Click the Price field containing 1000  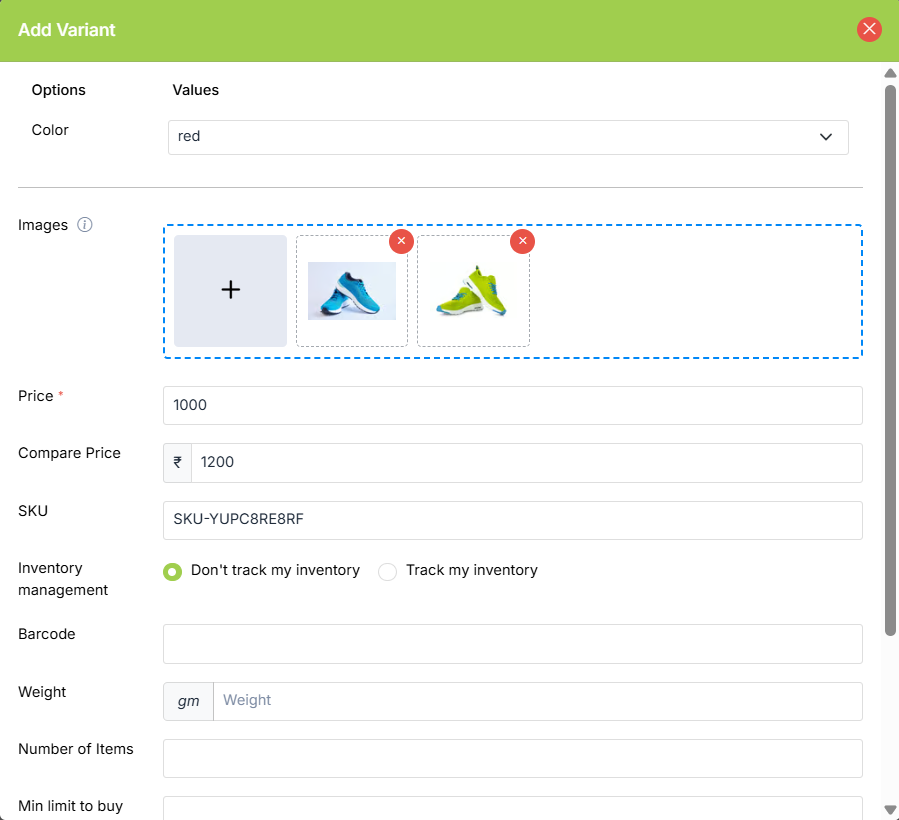tap(512, 405)
